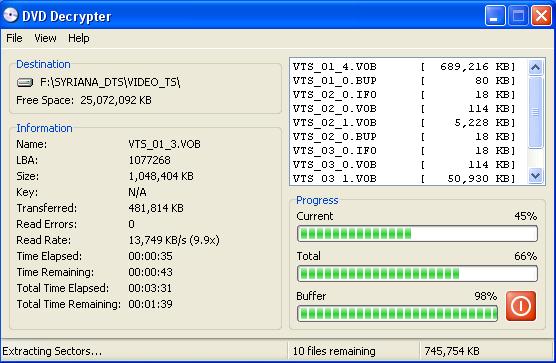The height and width of the screenshot is (363, 556).
Task: Click the Total Time Elapsed value 00:03:31
Action: [x=150, y=288]
